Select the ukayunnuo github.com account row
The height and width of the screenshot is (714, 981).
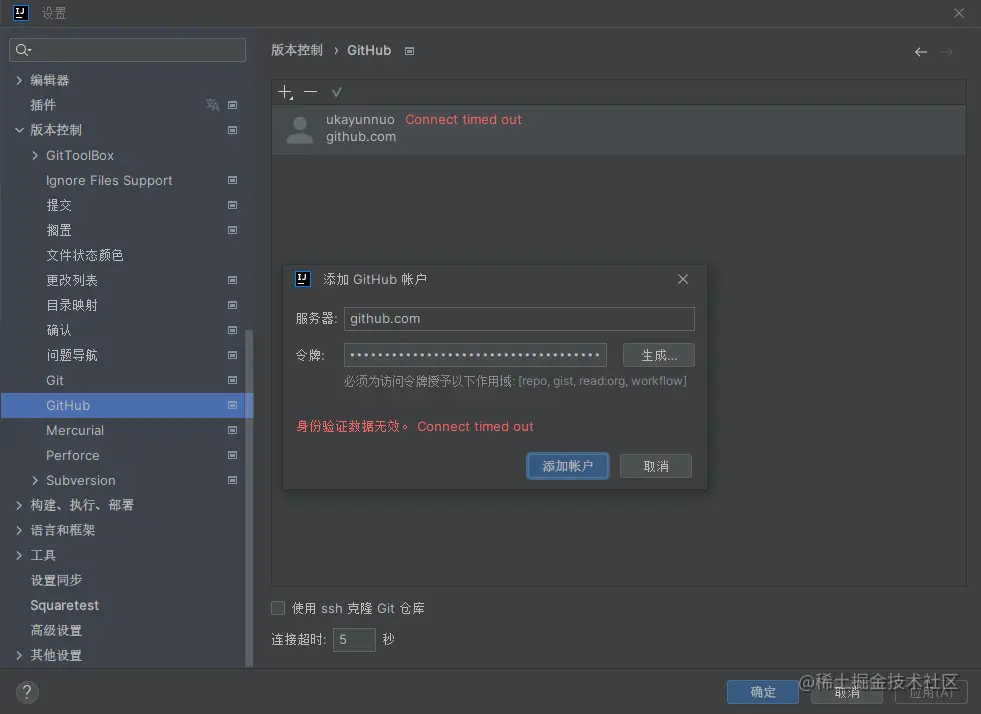619,130
